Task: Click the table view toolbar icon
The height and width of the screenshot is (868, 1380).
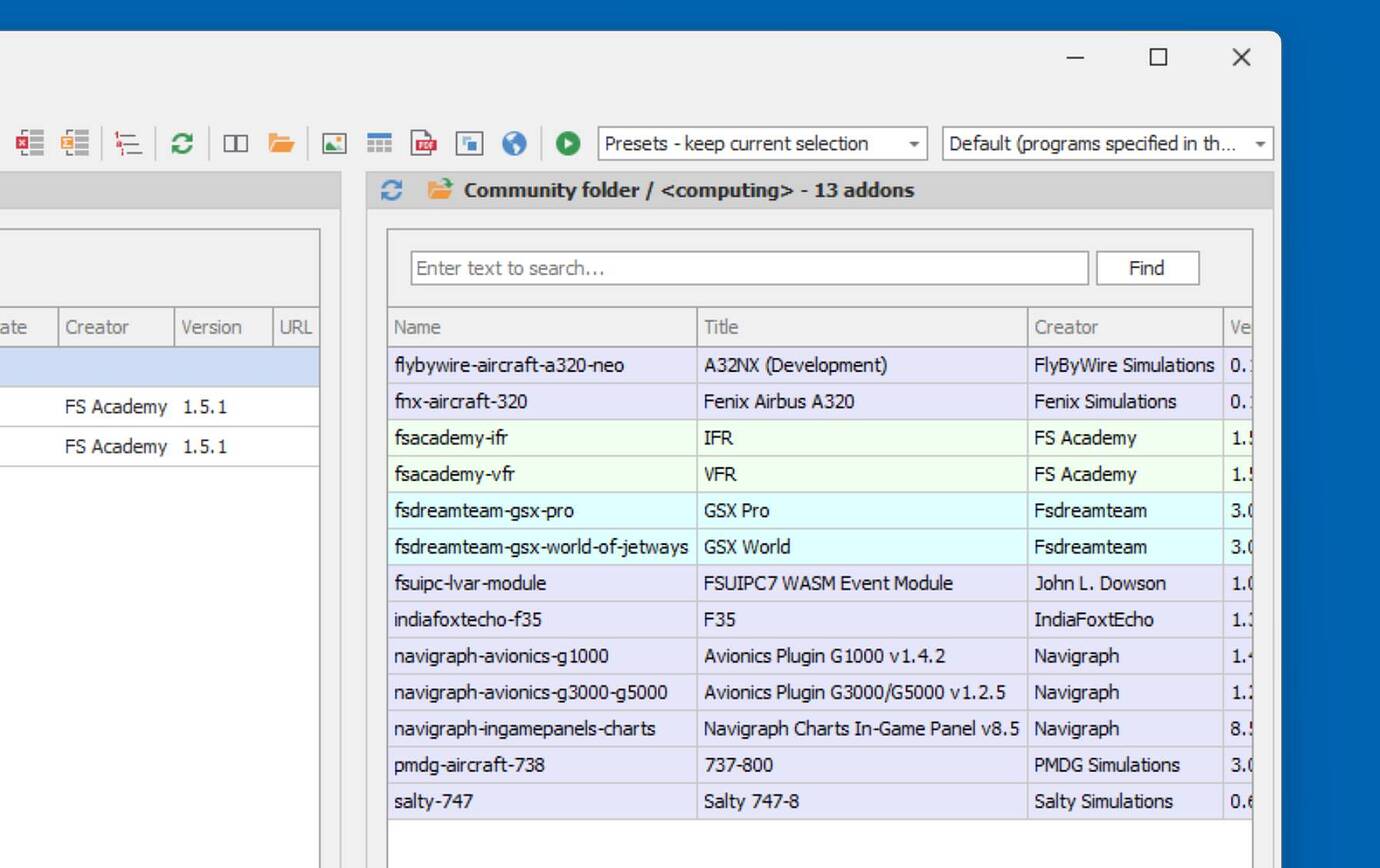Action: [x=379, y=143]
